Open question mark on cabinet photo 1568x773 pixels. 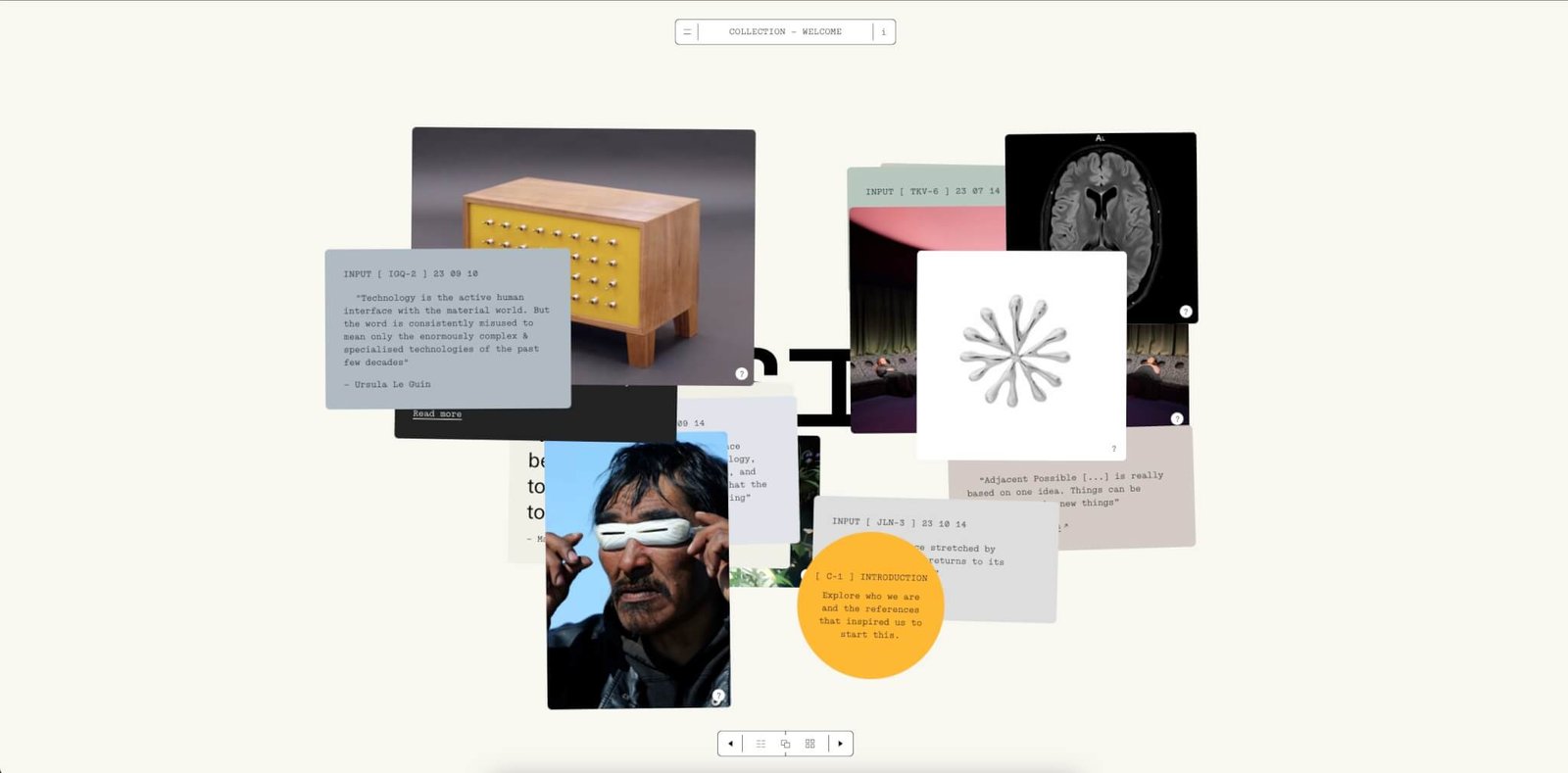(x=742, y=373)
